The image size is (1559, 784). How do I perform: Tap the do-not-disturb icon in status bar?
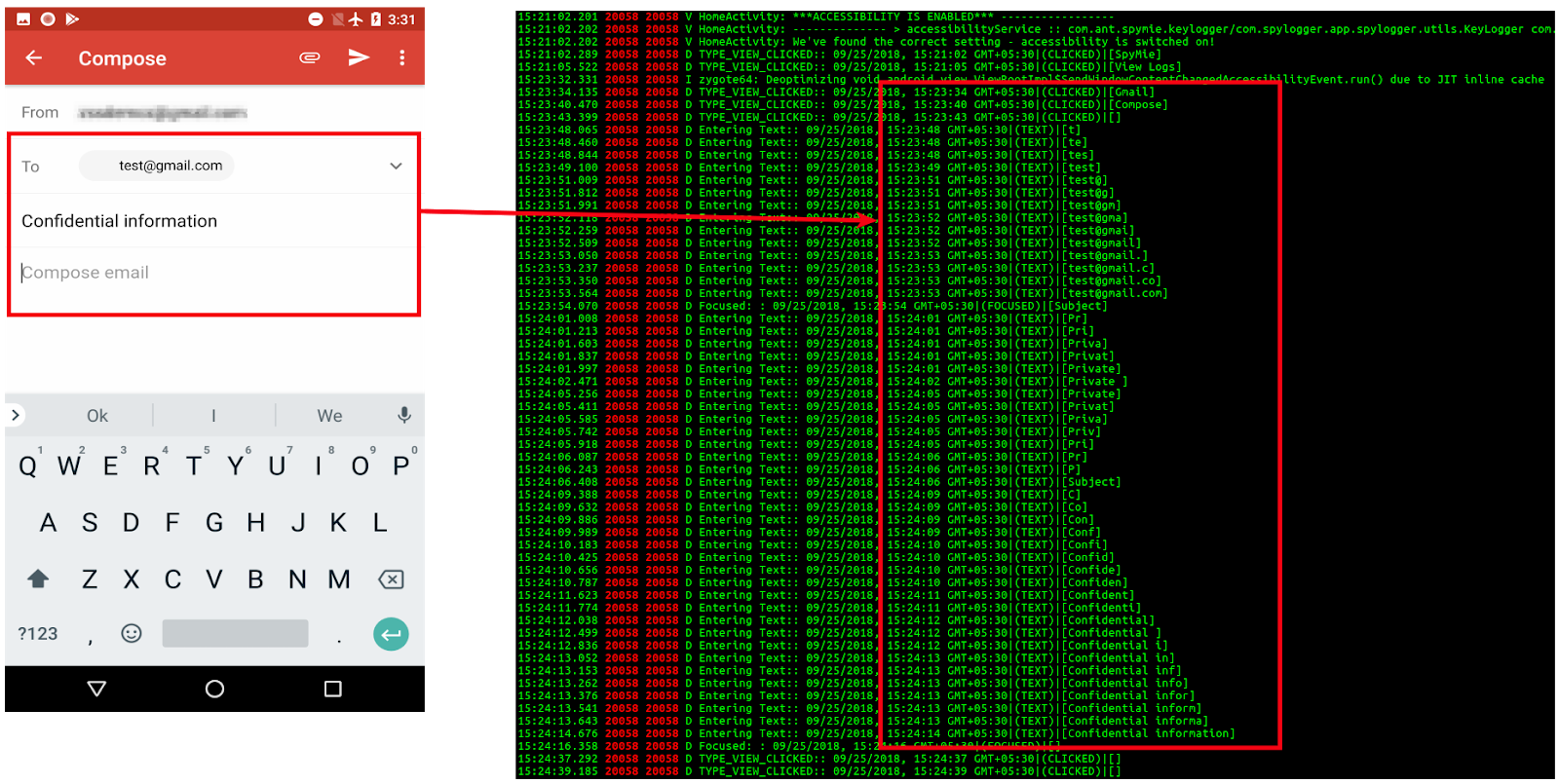pos(316,19)
